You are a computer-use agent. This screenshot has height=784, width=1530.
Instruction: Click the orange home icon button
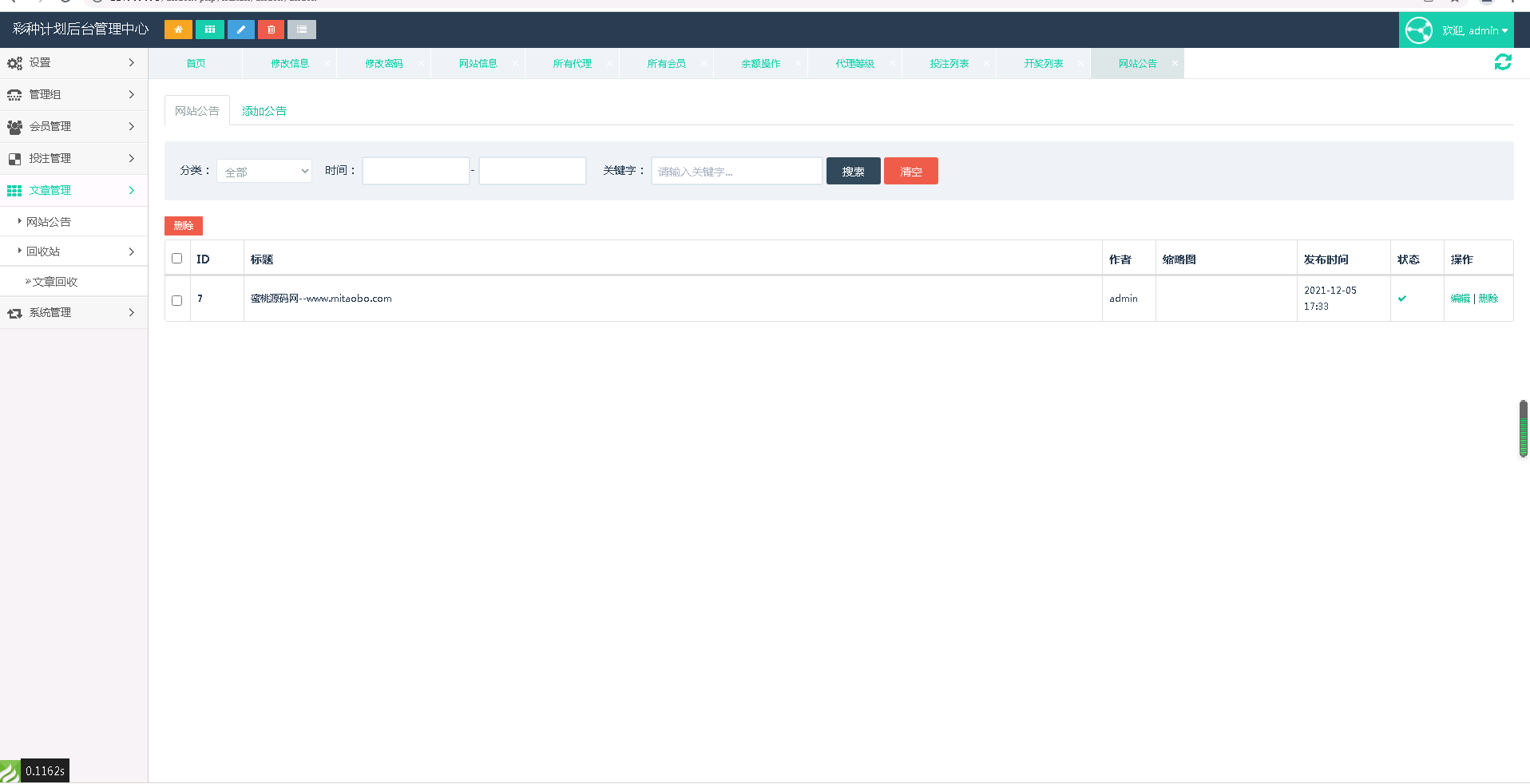pos(178,30)
